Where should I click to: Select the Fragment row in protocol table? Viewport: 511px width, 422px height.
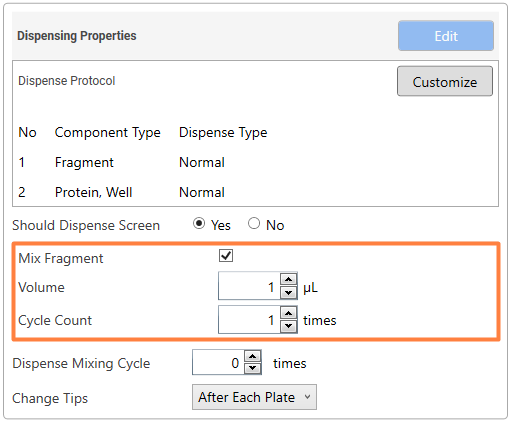pos(255,163)
